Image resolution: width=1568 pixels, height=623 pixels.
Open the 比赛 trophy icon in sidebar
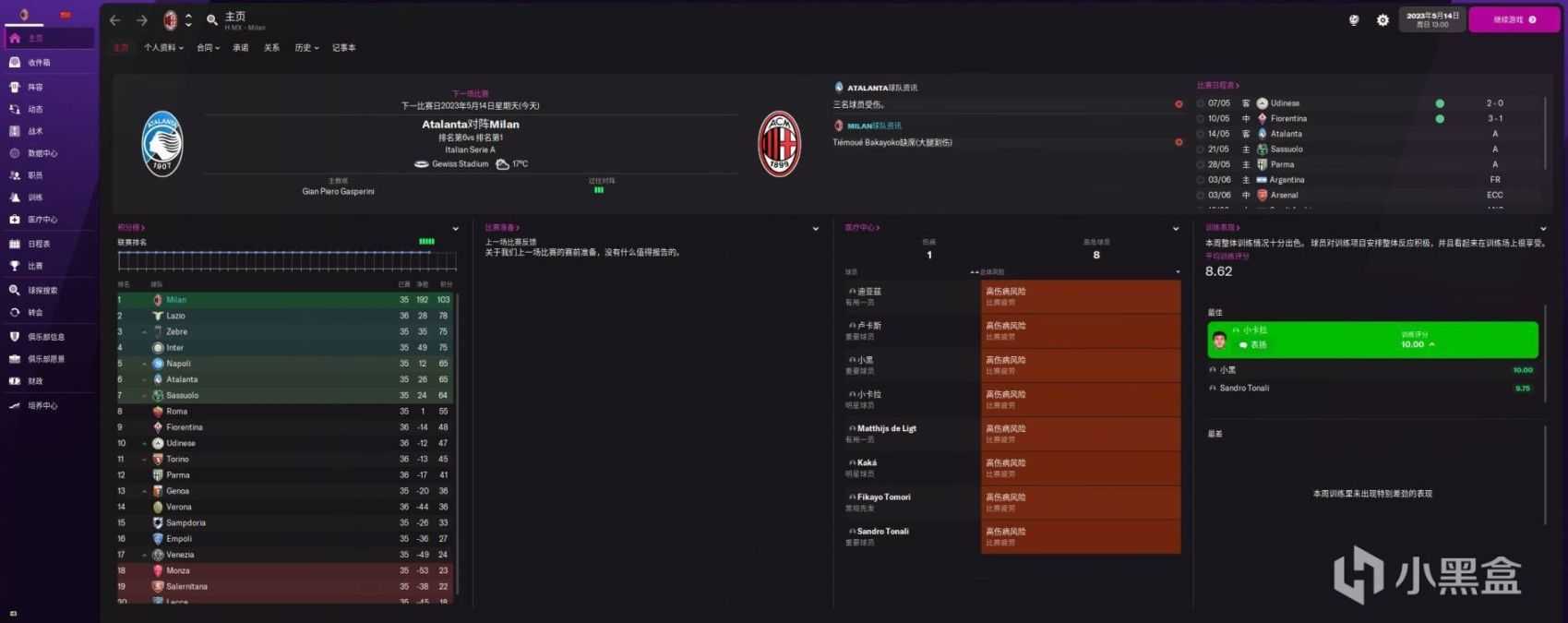[x=15, y=266]
